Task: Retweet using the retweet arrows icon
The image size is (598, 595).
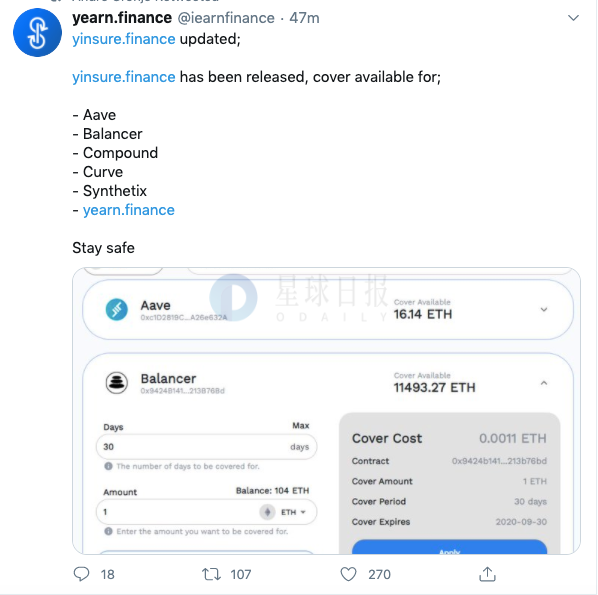Action: pos(211,574)
